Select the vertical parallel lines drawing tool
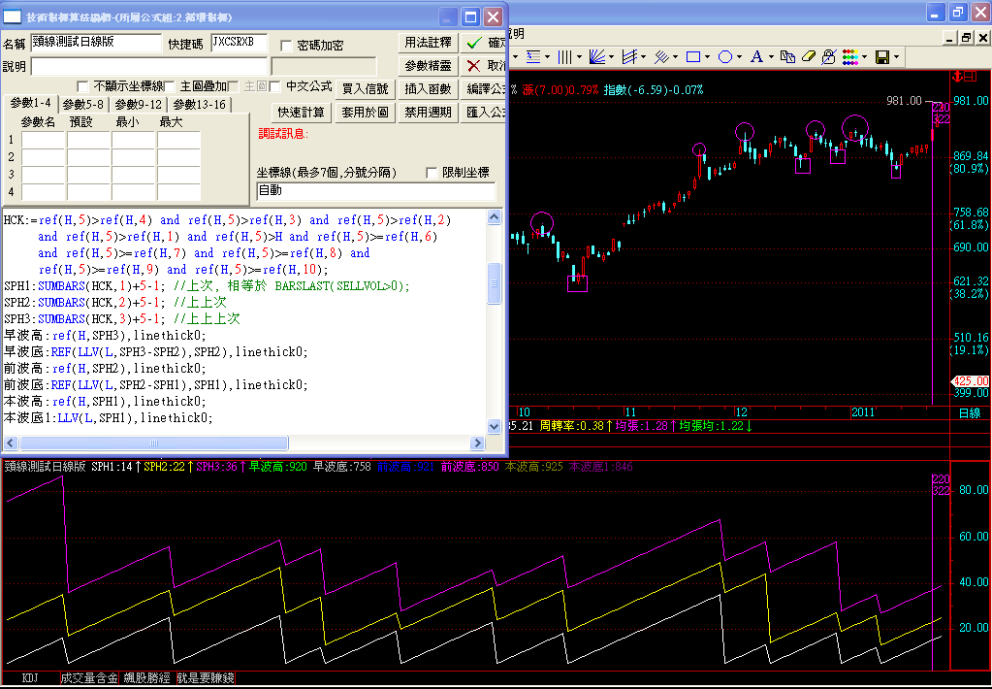Viewport: 992px width, 689px height. click(x=564, y=57)
